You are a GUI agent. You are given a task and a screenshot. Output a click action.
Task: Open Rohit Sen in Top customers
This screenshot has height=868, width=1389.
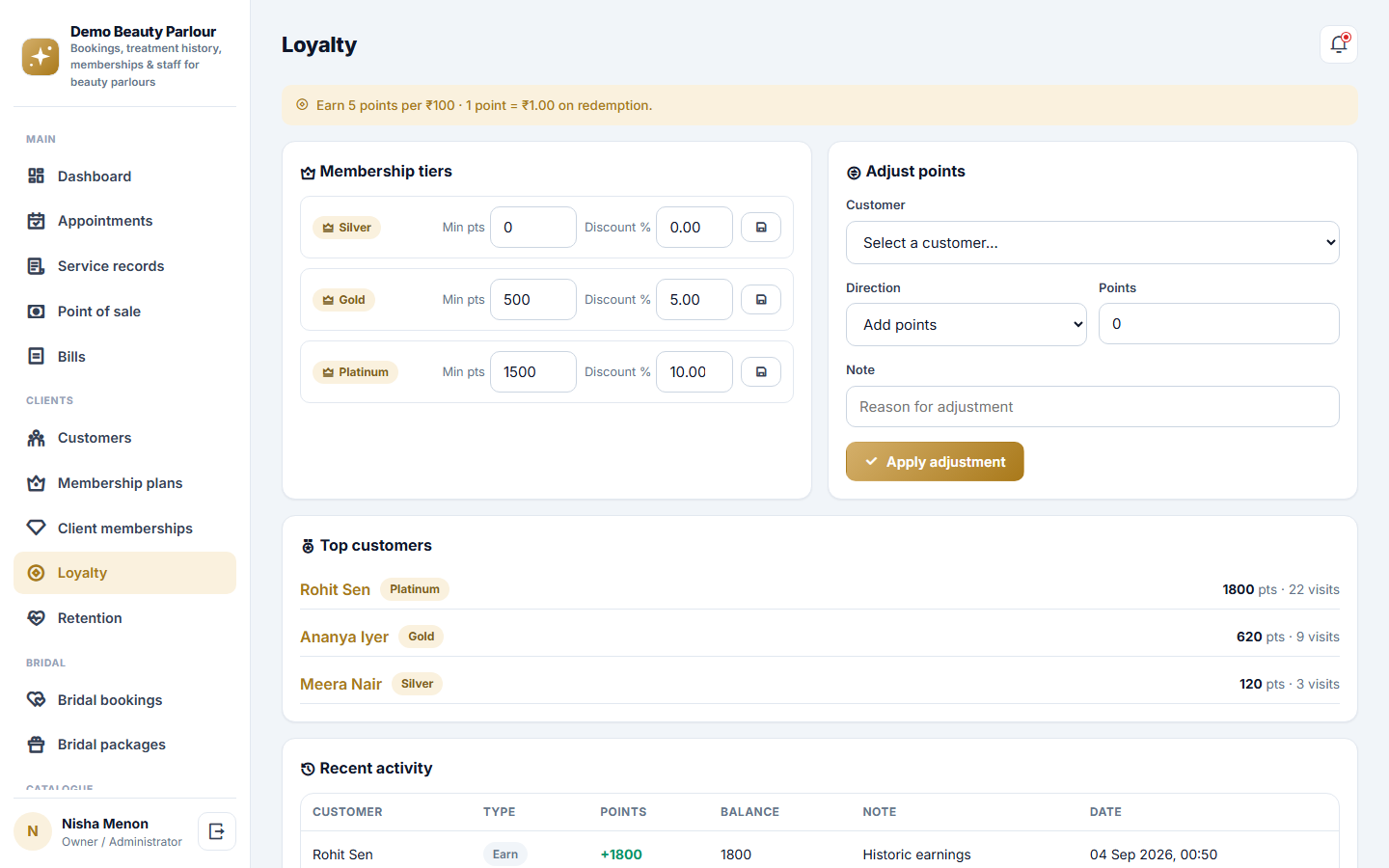click(x=335, y=589)
